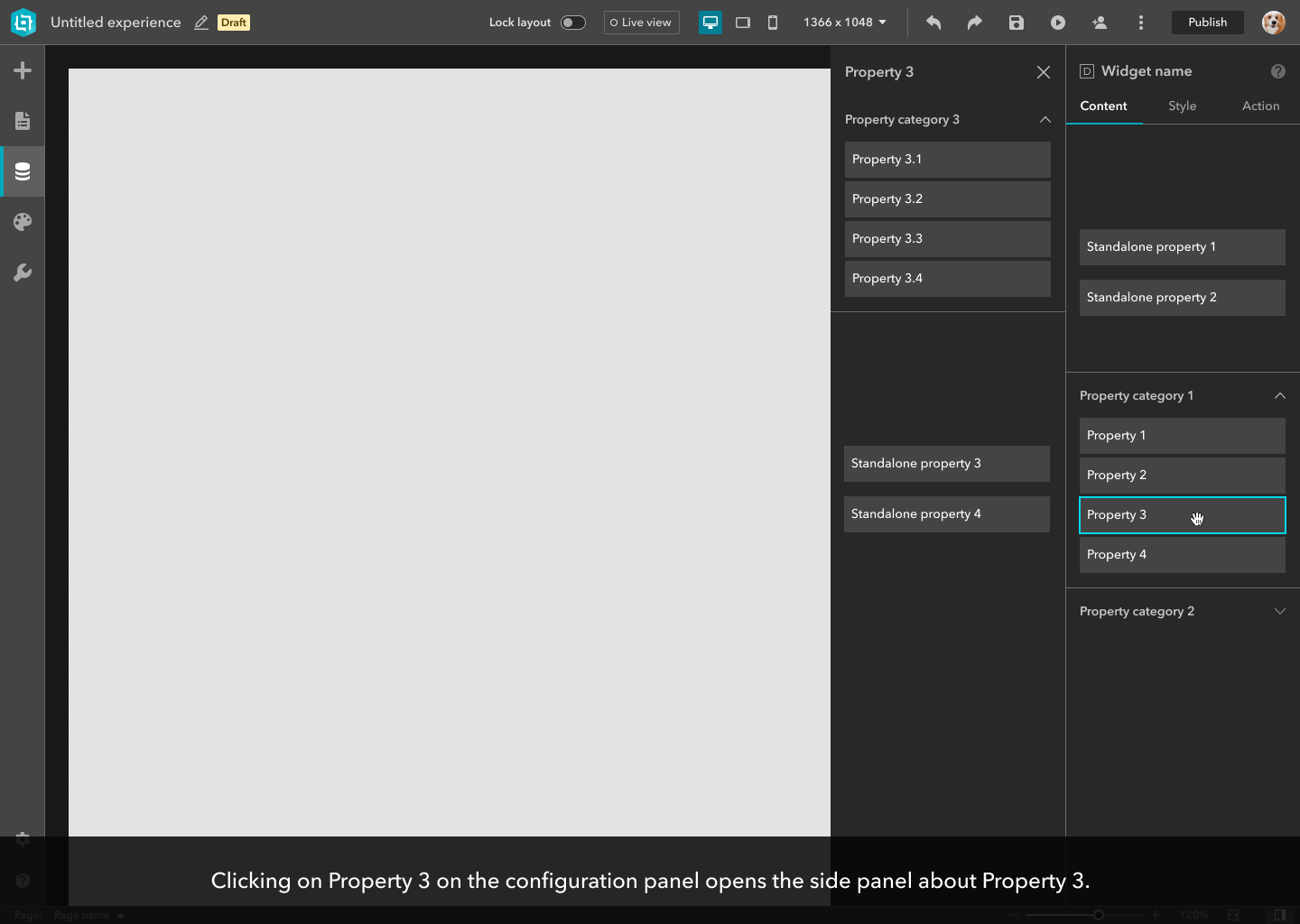Collapse Property category 1

tap(1279, 395)
